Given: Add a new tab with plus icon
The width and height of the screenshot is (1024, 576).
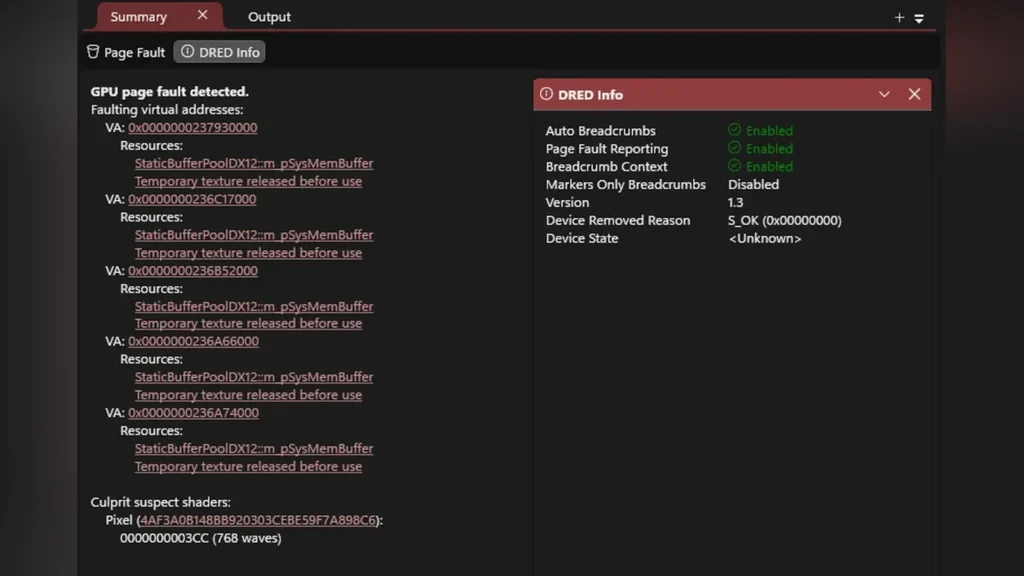Looking at the screenshot, I should coord(899,18).
